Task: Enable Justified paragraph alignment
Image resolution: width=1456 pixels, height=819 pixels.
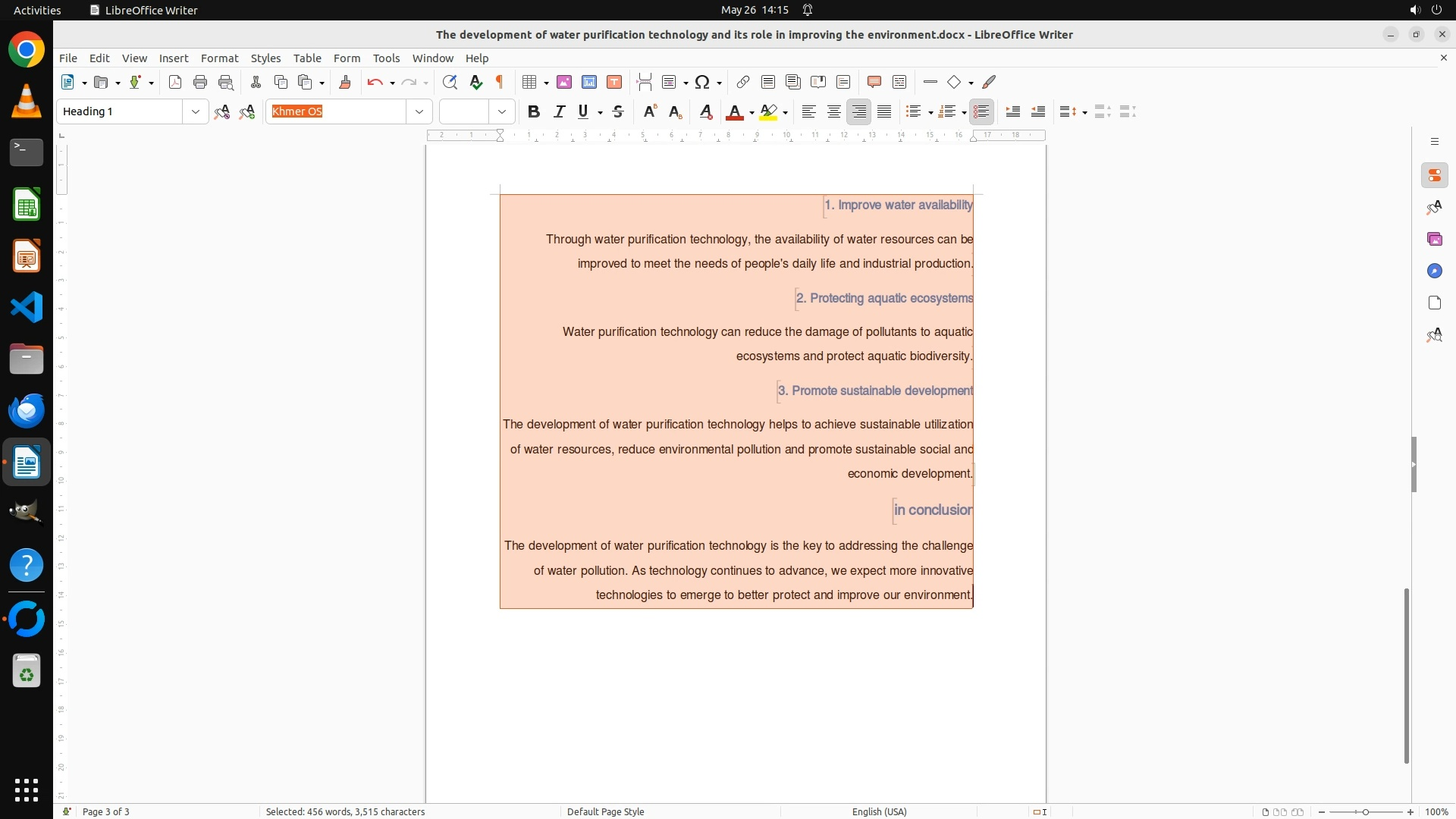Action: [x=884, y=111]
